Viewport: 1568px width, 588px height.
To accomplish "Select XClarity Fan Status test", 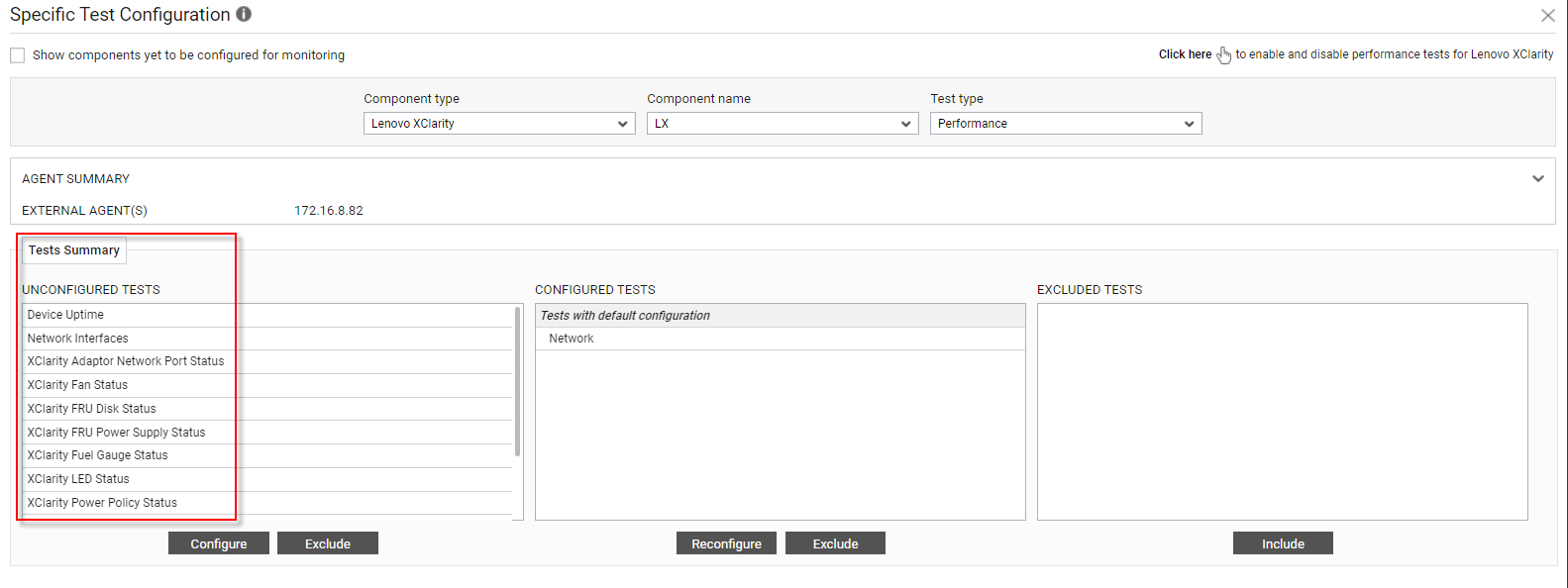I will click(x=267, y=385).
